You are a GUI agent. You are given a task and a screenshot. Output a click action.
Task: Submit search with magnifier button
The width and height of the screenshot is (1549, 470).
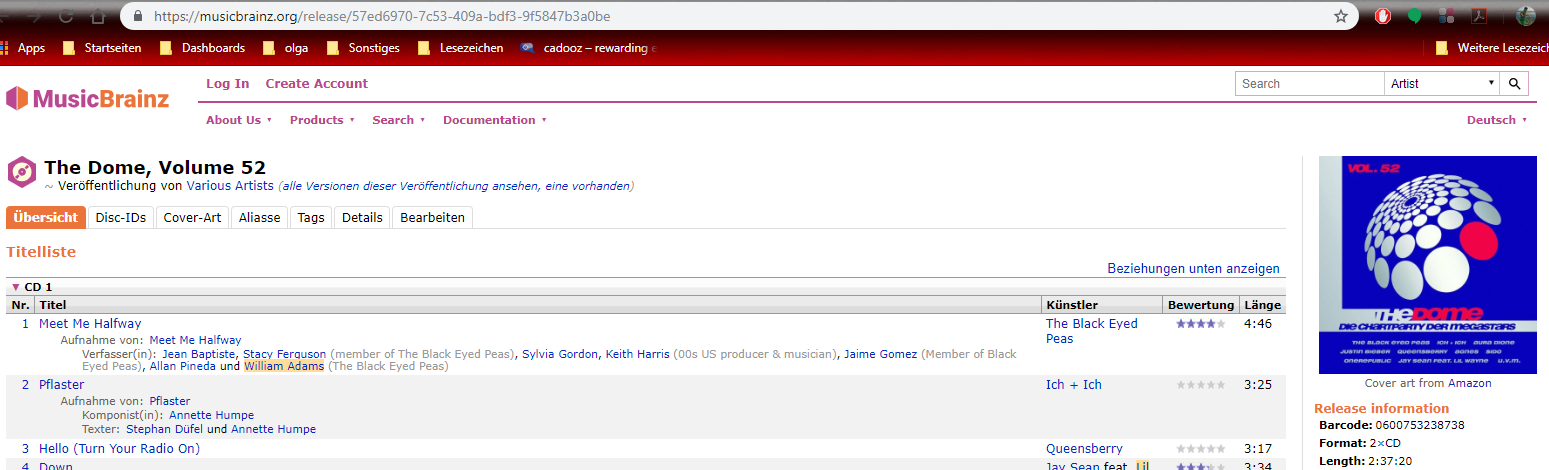tap(1514, 84)
